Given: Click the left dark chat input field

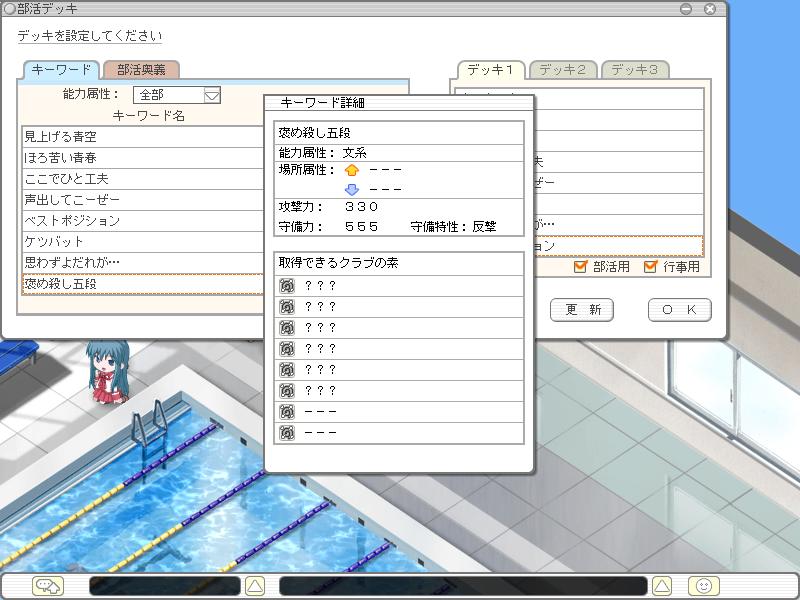Looking at the screenshot, I should tap(165, 586).
